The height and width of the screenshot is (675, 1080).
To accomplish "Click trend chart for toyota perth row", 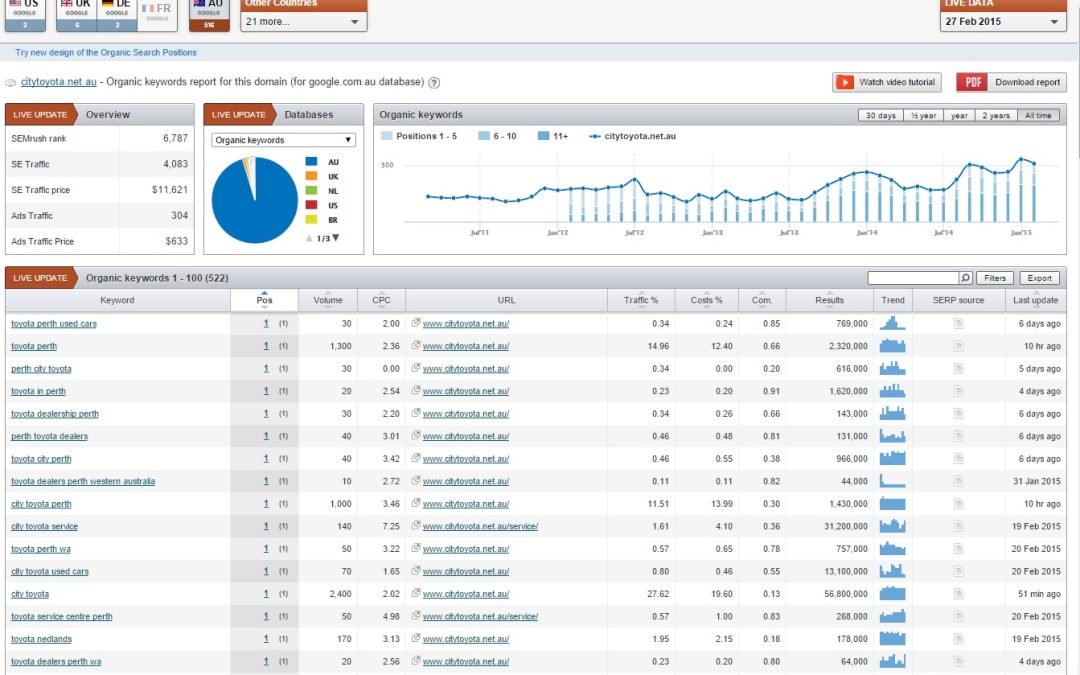I will pos(893,346).
